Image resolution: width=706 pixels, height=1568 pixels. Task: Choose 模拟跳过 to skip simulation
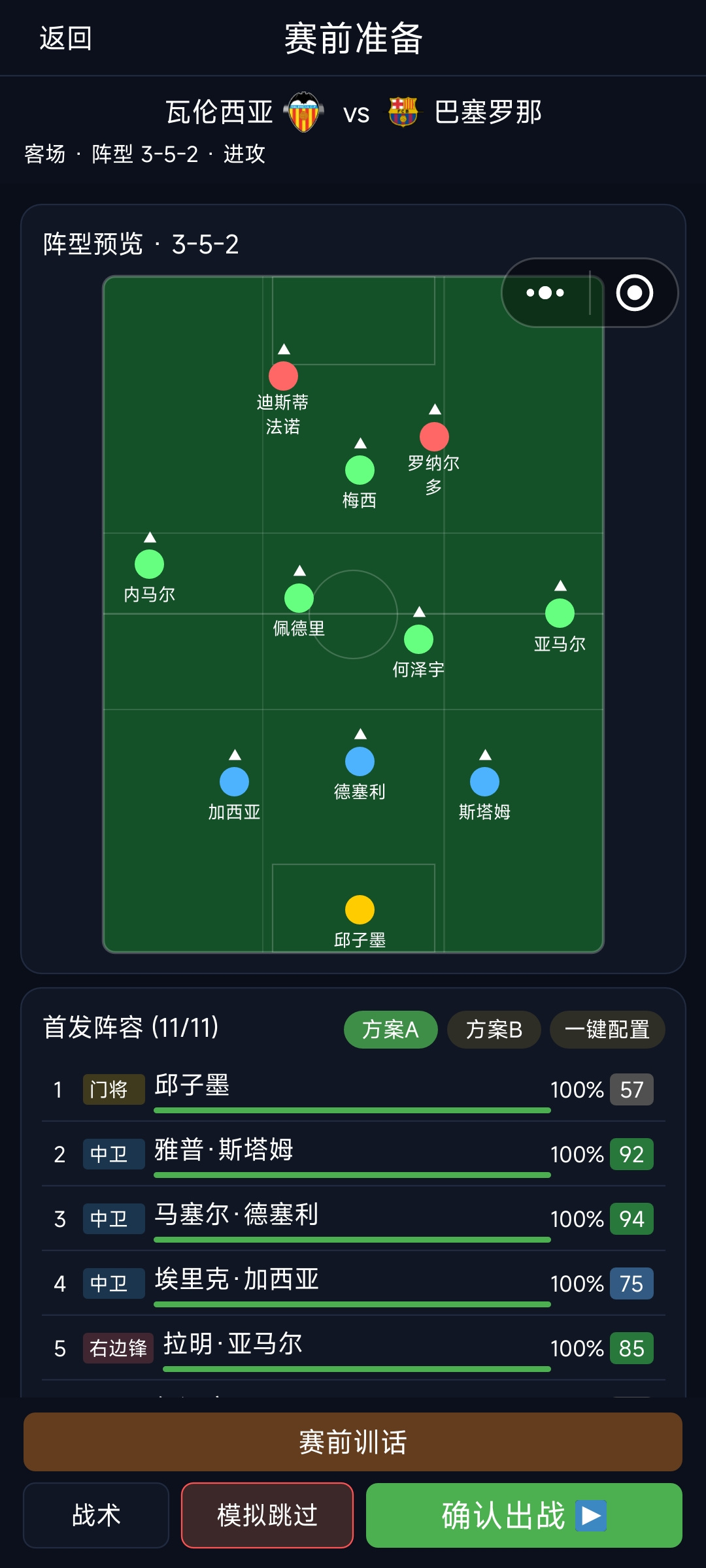pos(267,1515)
